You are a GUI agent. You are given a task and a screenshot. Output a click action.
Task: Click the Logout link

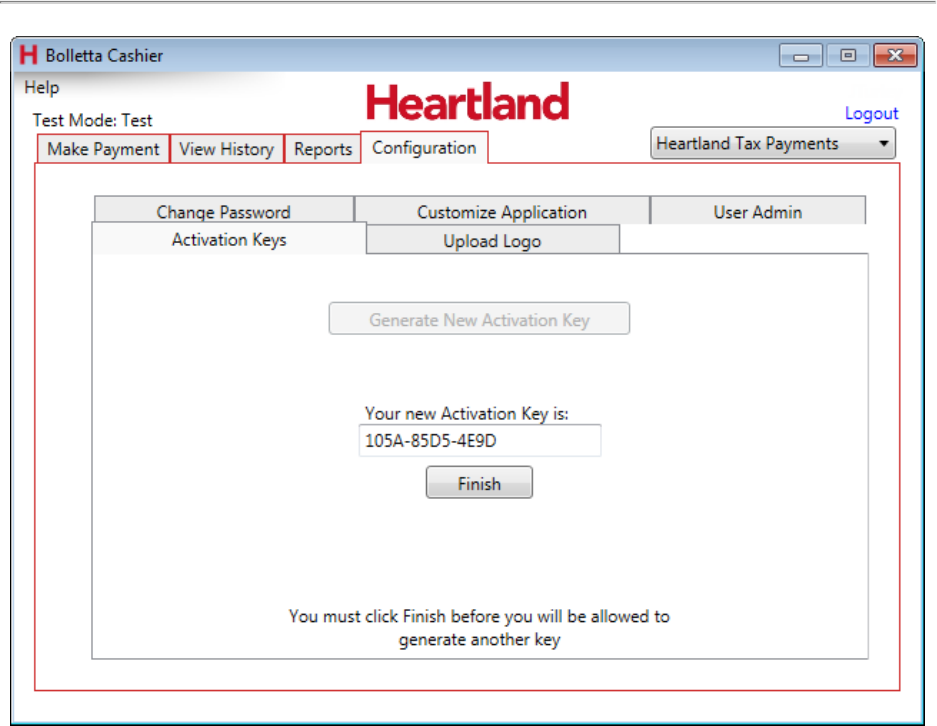[871, 114]
